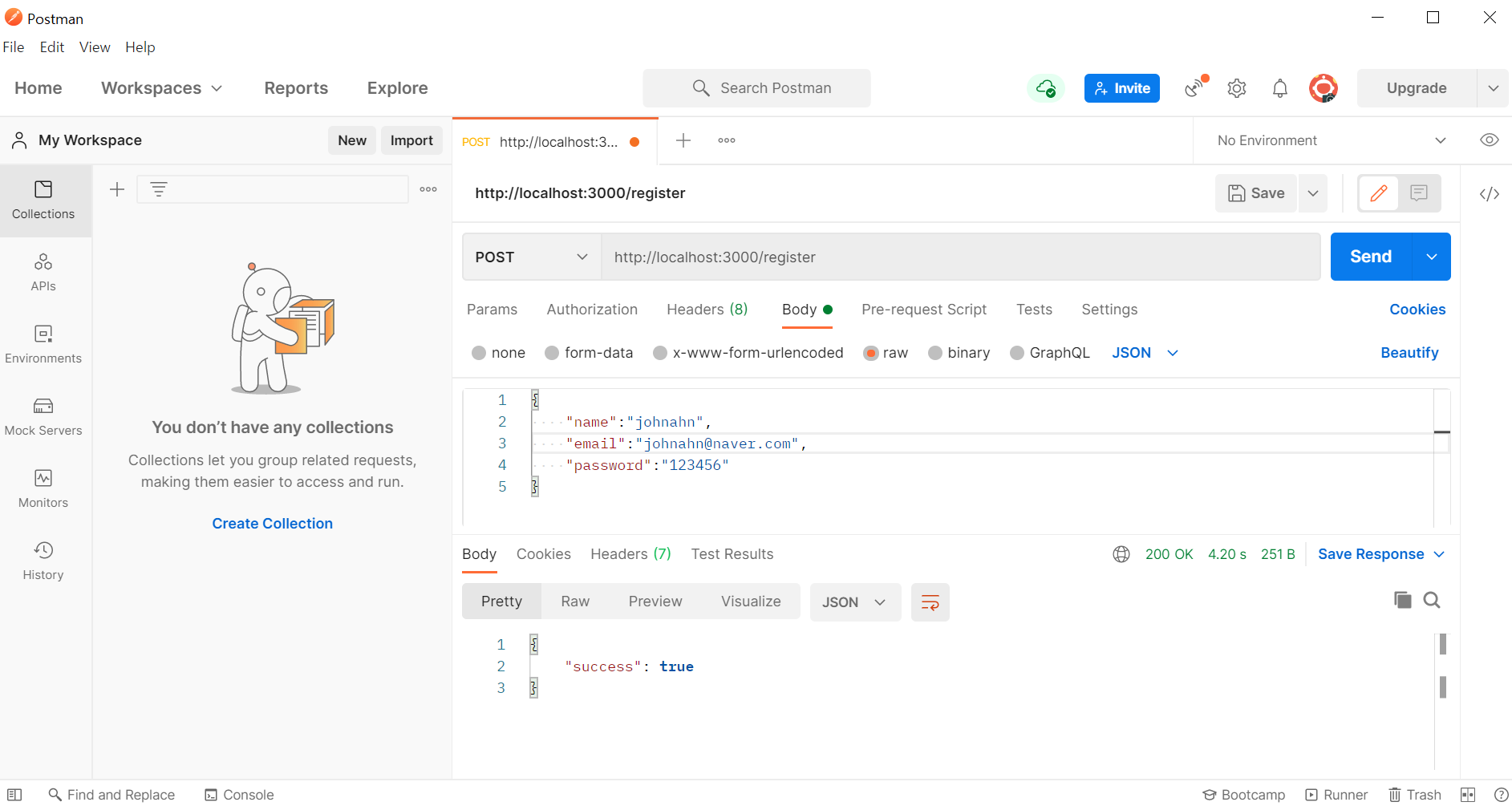Click the Create Collection link
Viewport: 1512px width, 806px height.
pos(273,524)
